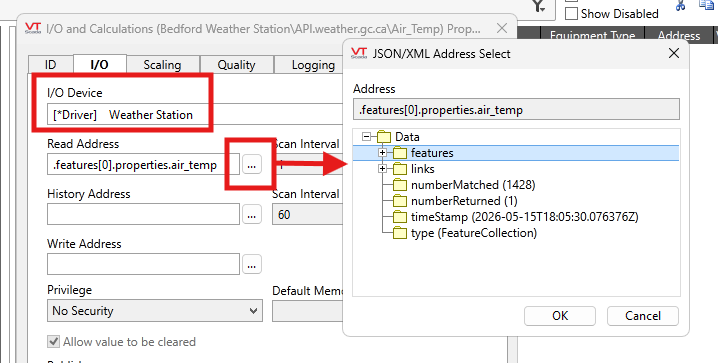The height and width of the screenshot is (363, 718).
Task: Click the scissors cut icon
Action: (680, 5)
